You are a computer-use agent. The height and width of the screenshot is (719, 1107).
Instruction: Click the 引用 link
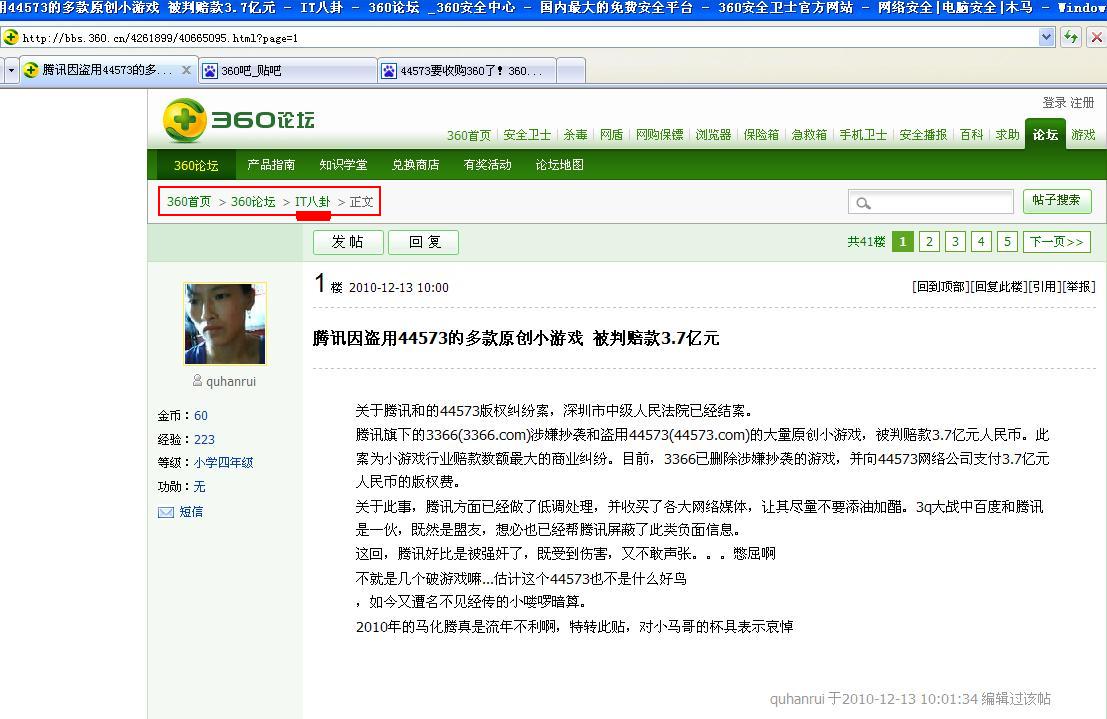(1044, 287)
